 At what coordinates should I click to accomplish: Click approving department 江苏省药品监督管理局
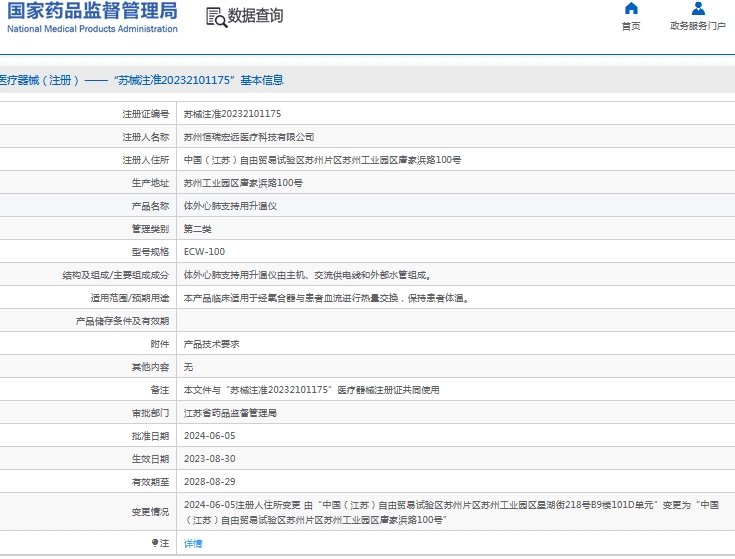click(230, 413)
